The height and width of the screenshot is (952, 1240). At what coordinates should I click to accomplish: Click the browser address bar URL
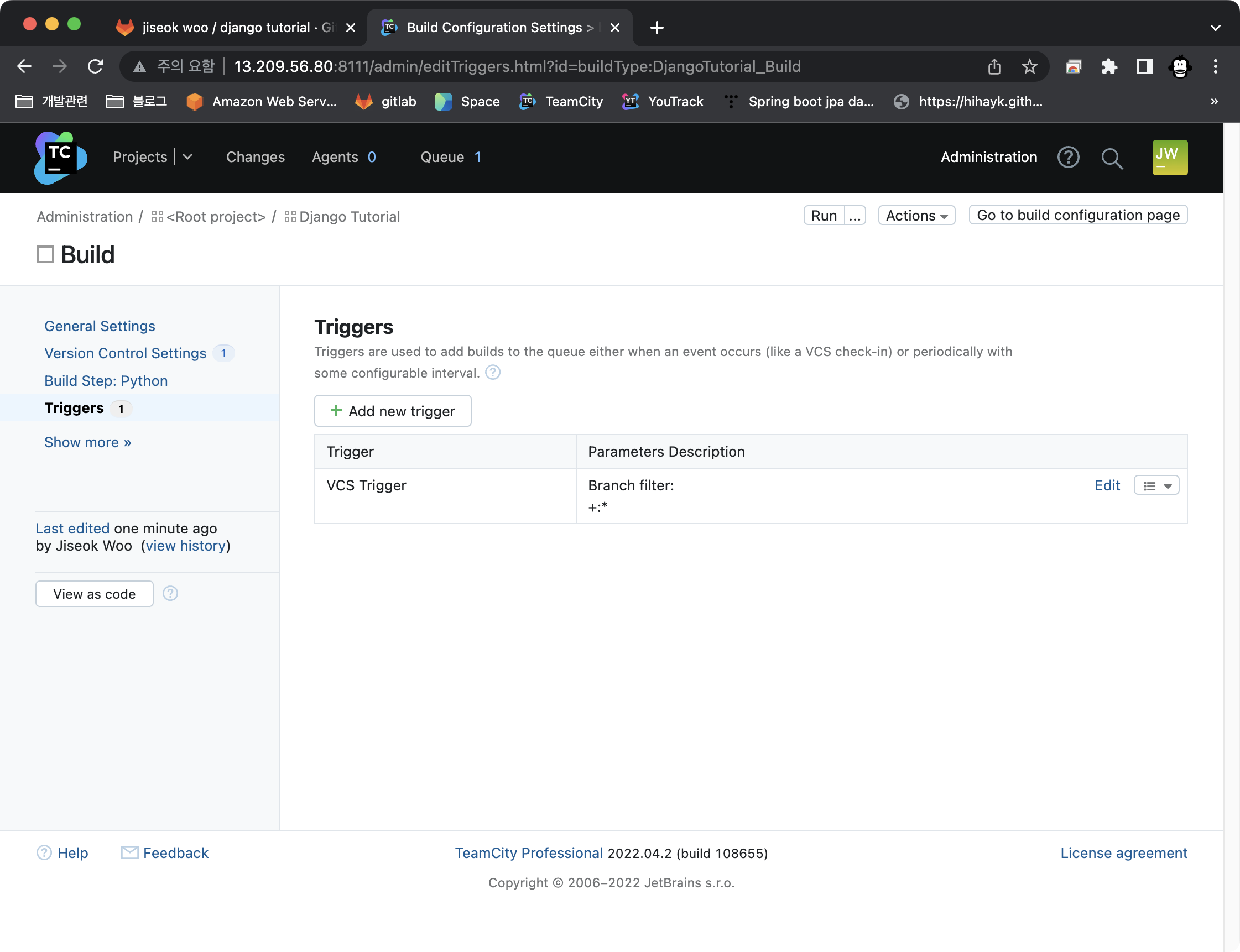[517, 66]
